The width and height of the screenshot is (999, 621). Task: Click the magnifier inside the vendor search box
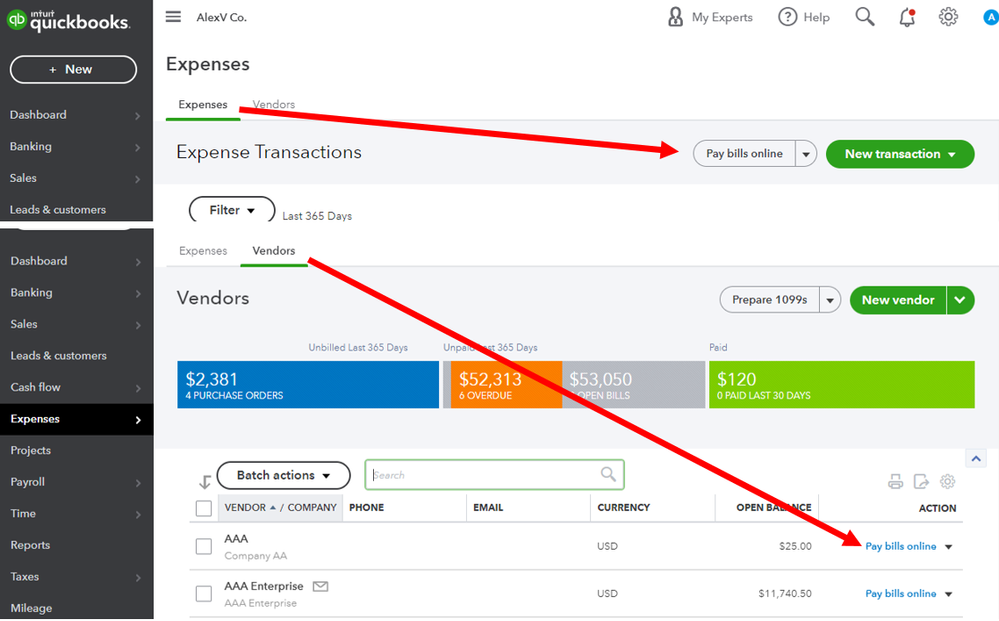[x=608, y=475]
